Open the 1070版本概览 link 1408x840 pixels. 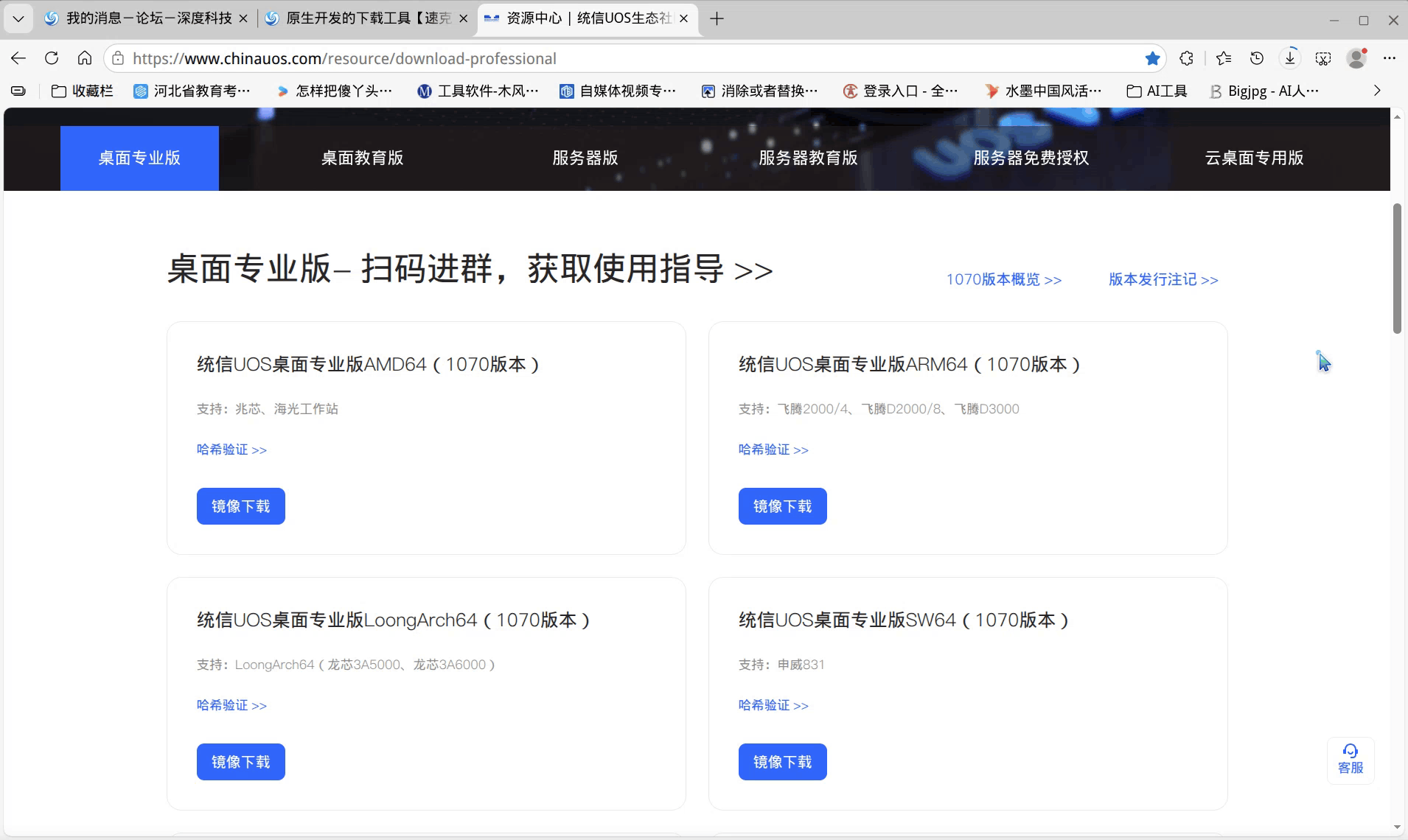(x=1003, y=279)
